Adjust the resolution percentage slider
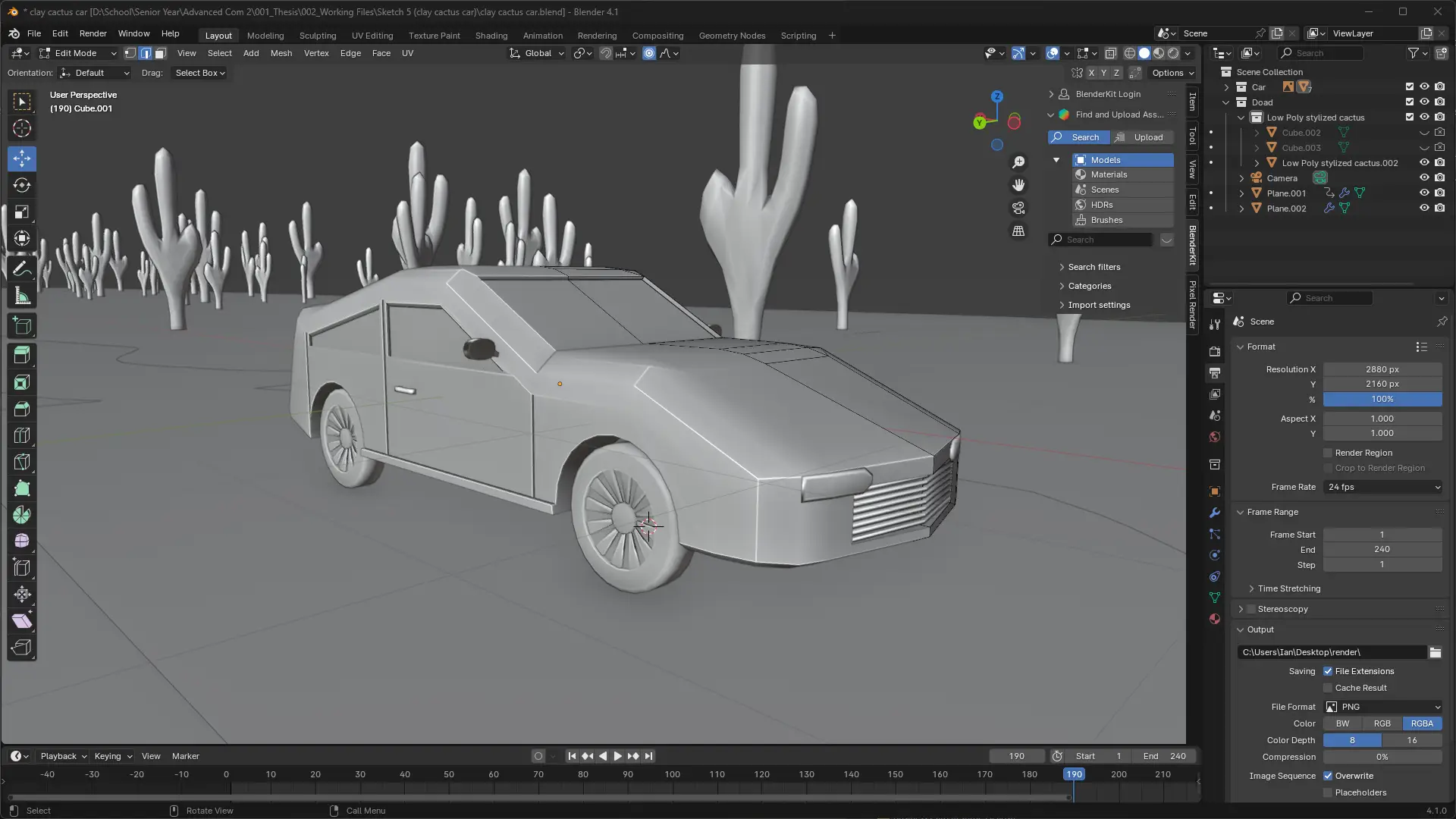Image resolution: width=1456 pixels, height=819 pixels. tap(1382, 399)
